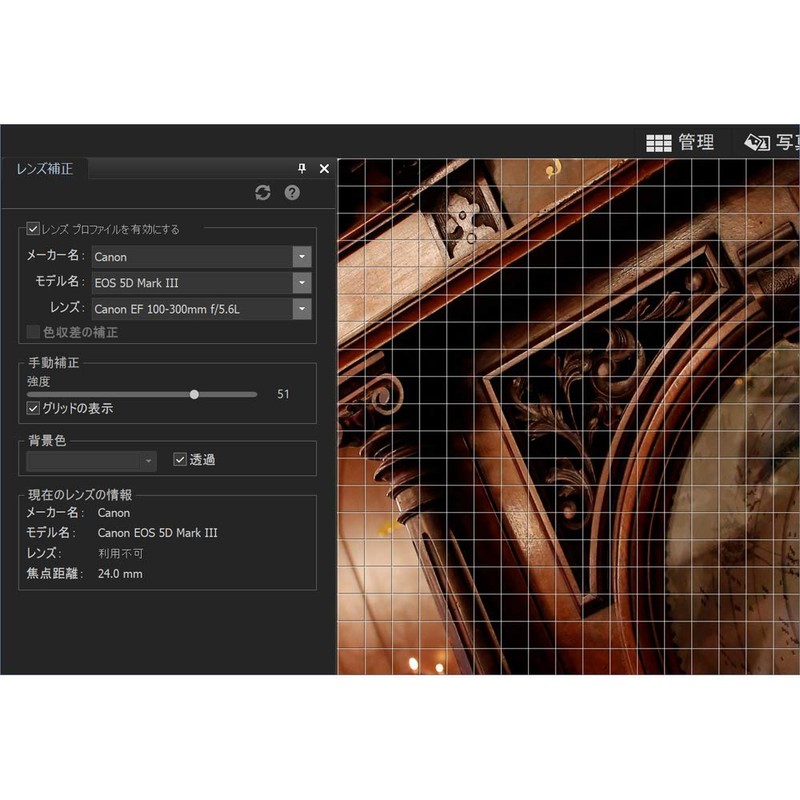The width and height of the screenshot is (800, 800).
Task: Switch to the 管理 tab
Action: click(x=699, y=142)
